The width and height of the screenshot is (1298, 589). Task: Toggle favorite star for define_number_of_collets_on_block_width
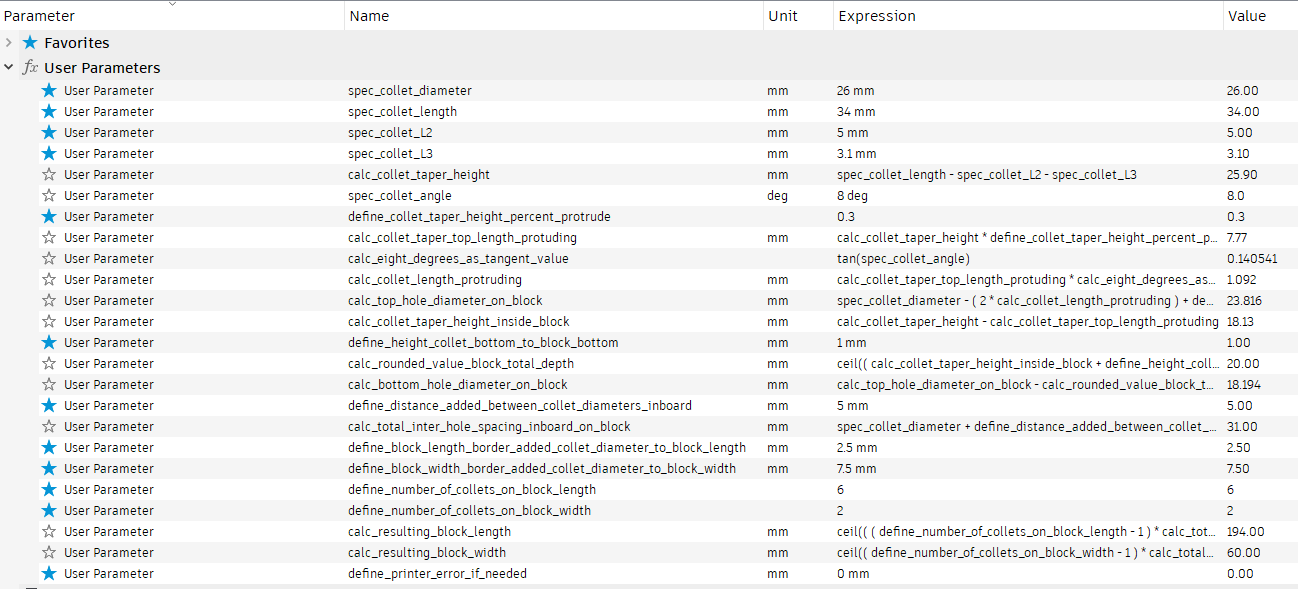[x=49, y=510]
